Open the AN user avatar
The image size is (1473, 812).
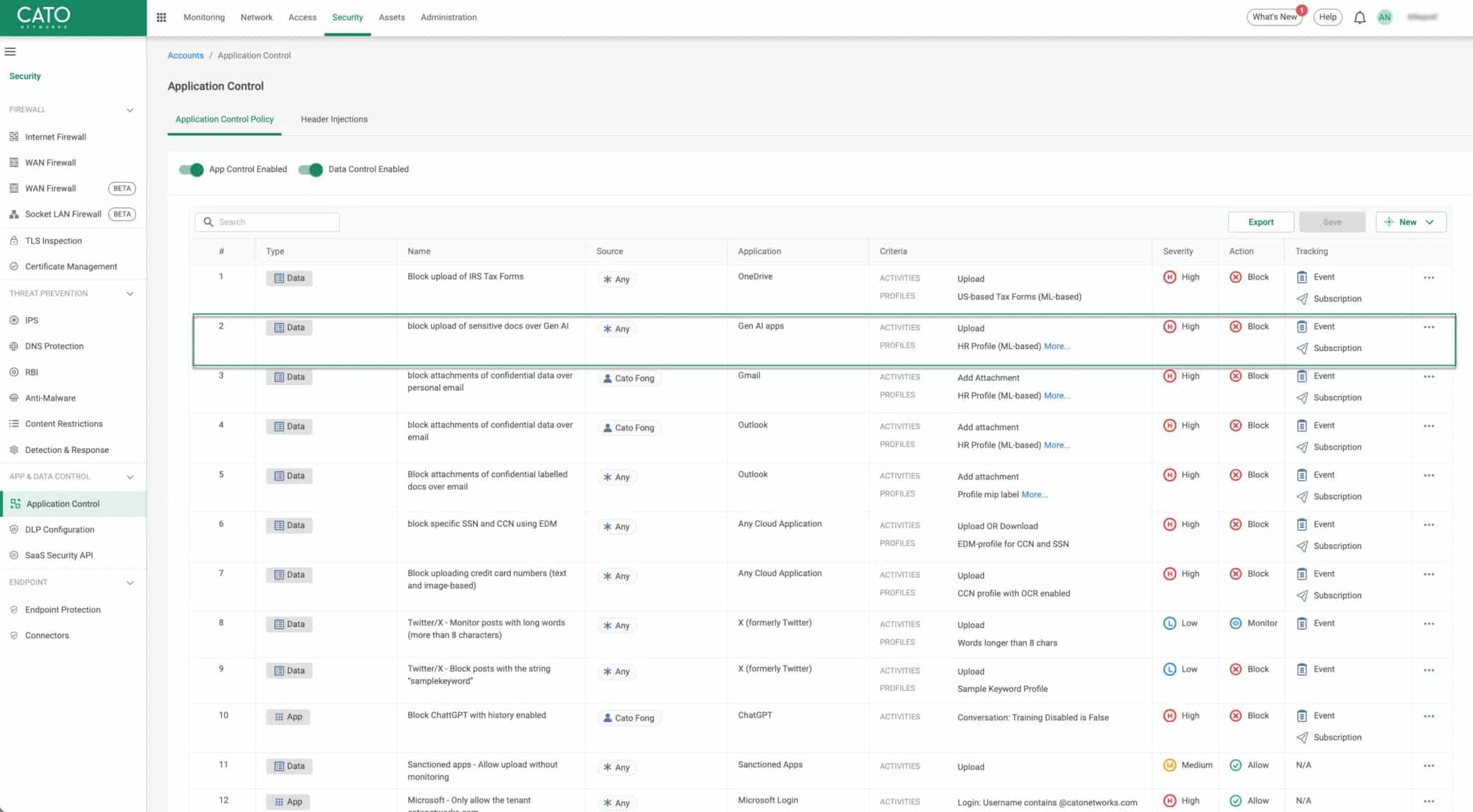[1384, 17]
